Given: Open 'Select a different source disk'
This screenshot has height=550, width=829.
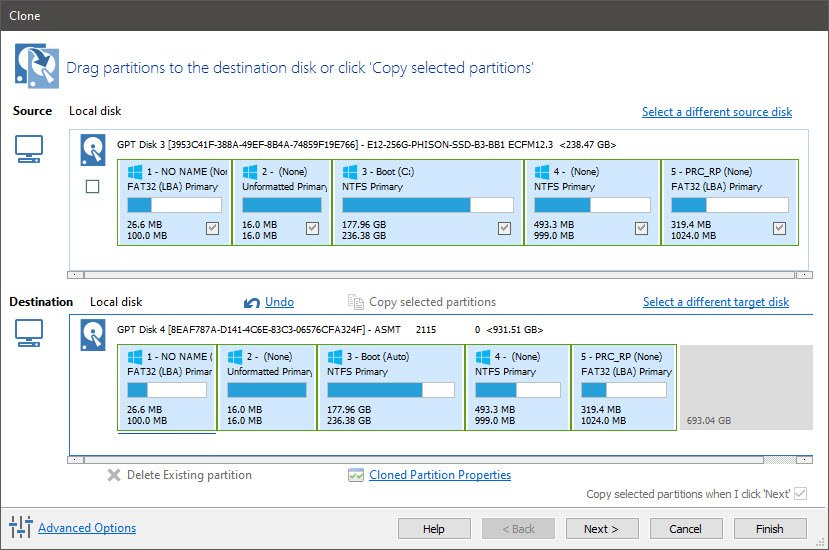Looking at the screenshot, I should coord(716,112).
